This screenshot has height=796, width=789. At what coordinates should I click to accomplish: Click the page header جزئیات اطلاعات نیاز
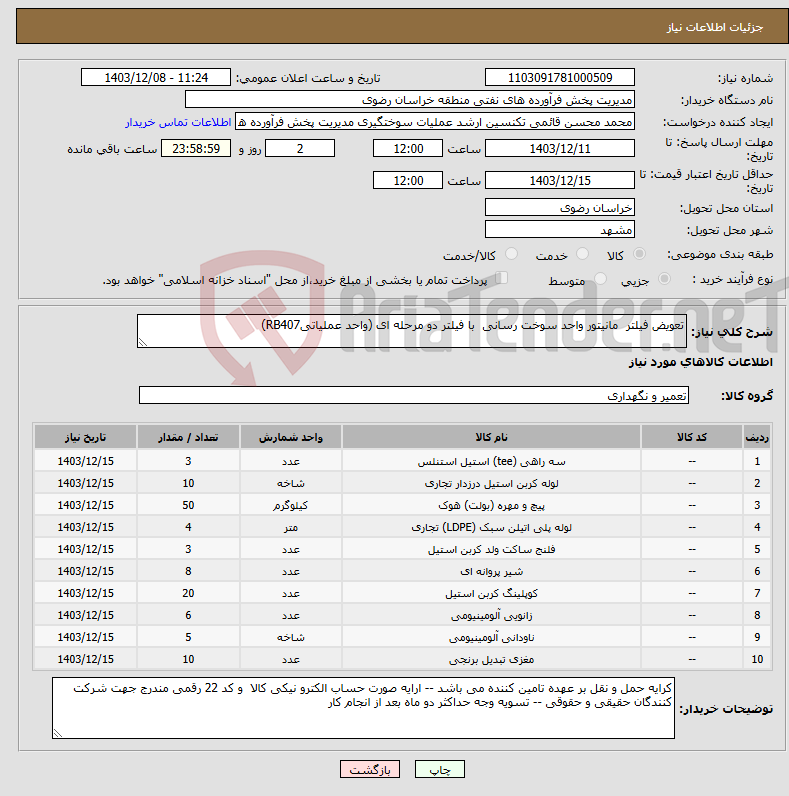pyautogui.click(x=714, y=27)
